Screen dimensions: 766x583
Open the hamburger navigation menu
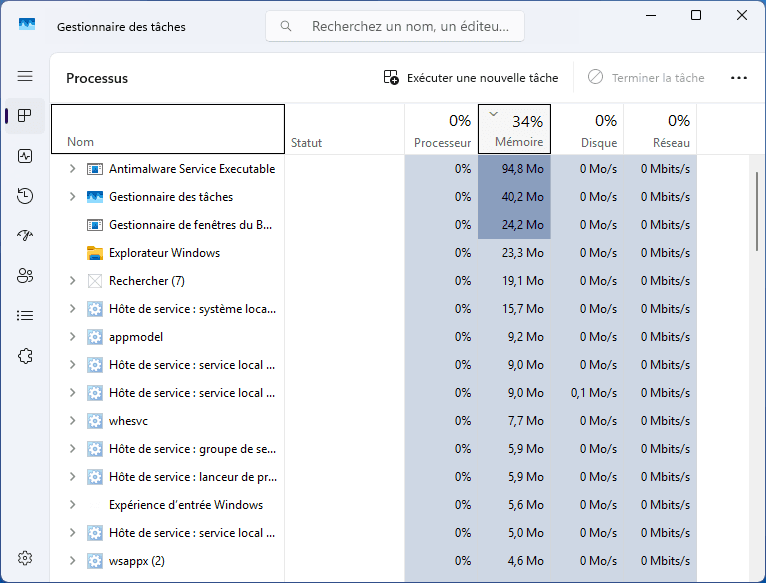[x=25, y=76]
